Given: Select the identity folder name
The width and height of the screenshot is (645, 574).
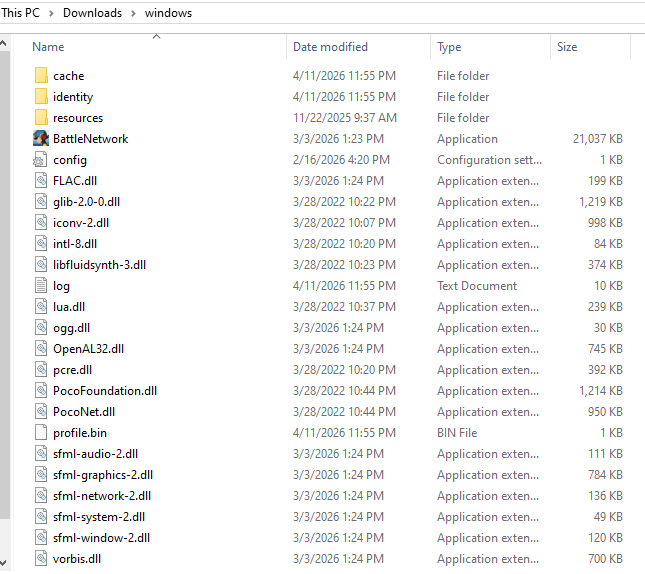Looking at the screenshot, I should tap(73, 97).
